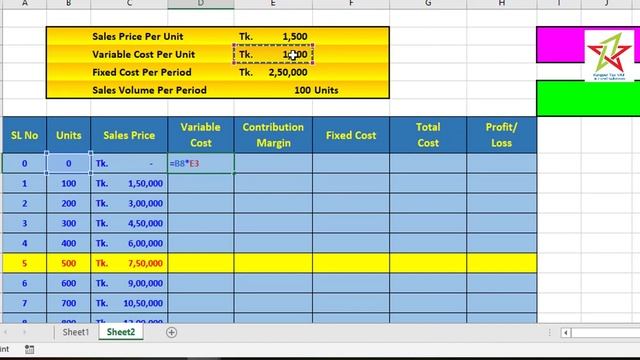Click the 'Variable Cost' header cell
Viewport: 640px width, 360px height.
point(201,135)
